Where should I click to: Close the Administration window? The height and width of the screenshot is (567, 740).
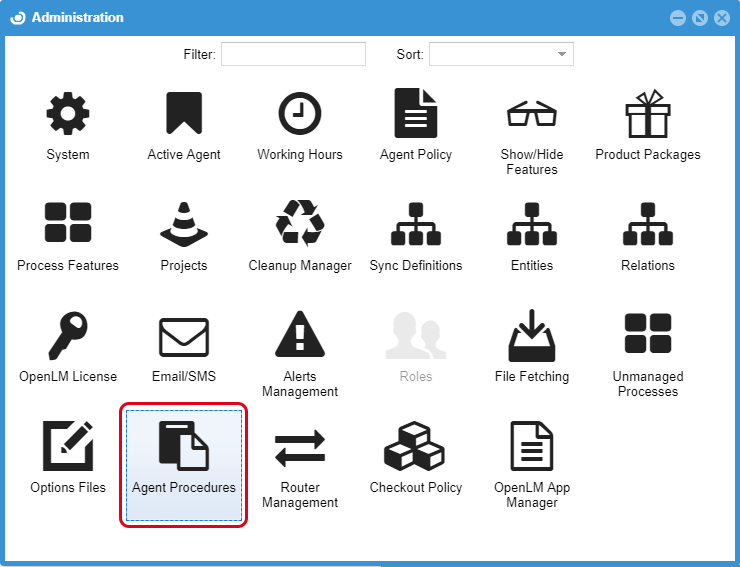[x=721, y=18]
